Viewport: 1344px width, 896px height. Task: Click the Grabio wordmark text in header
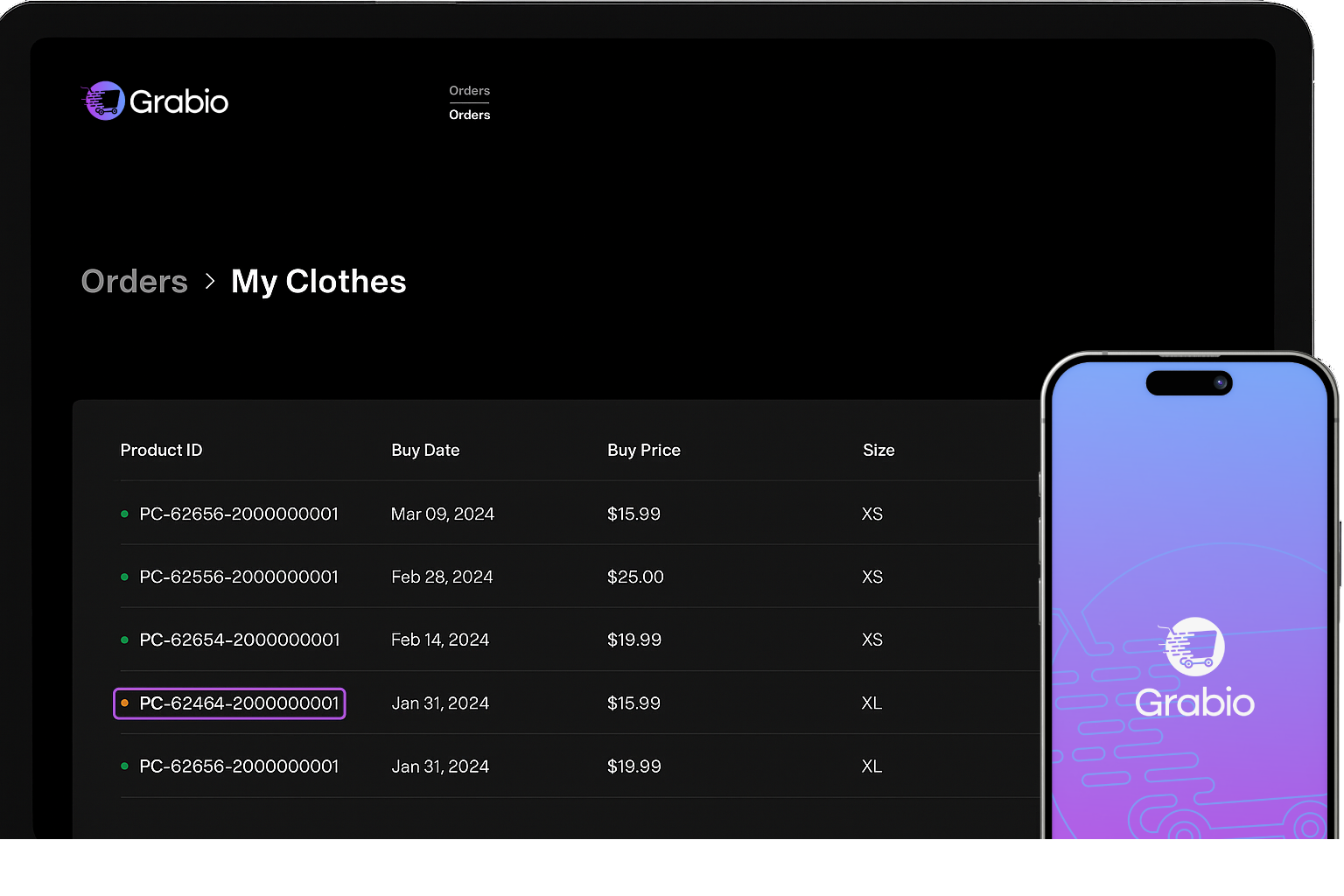pyautogui.click(x=179, y=101)
